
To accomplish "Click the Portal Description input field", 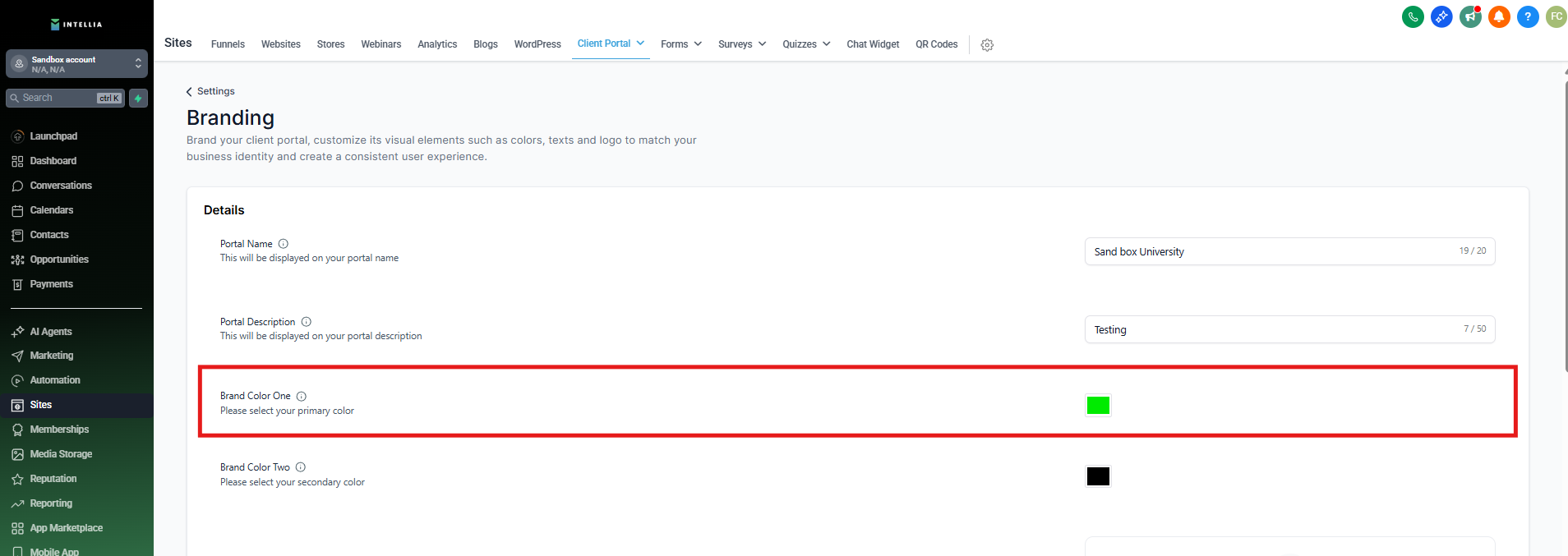I will tap(1289, 329).
